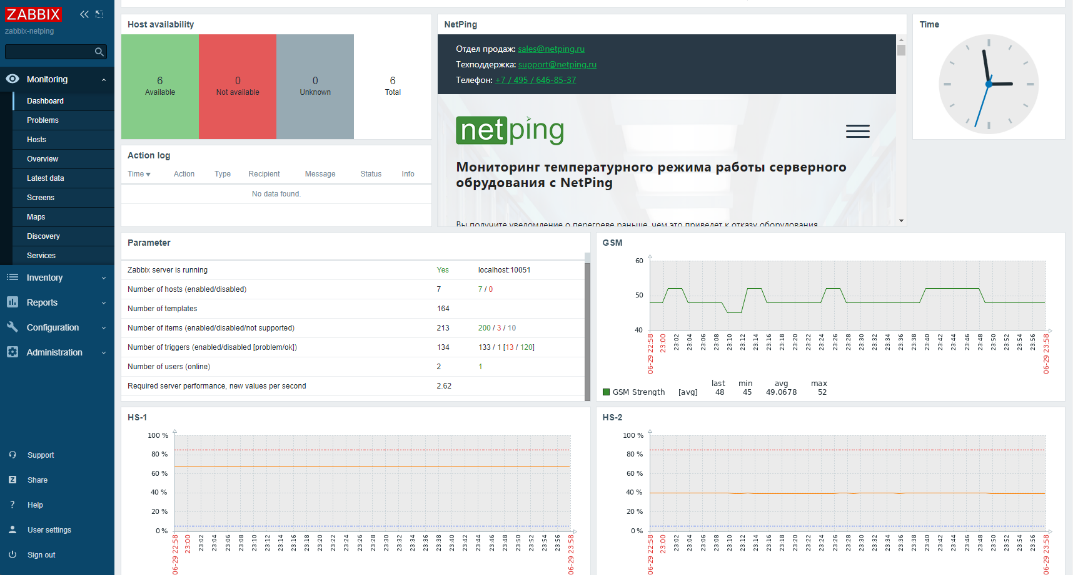Open the NetPing hamburger menu
This screenshot has width=1073, height=575.
[x=857, y=131]
